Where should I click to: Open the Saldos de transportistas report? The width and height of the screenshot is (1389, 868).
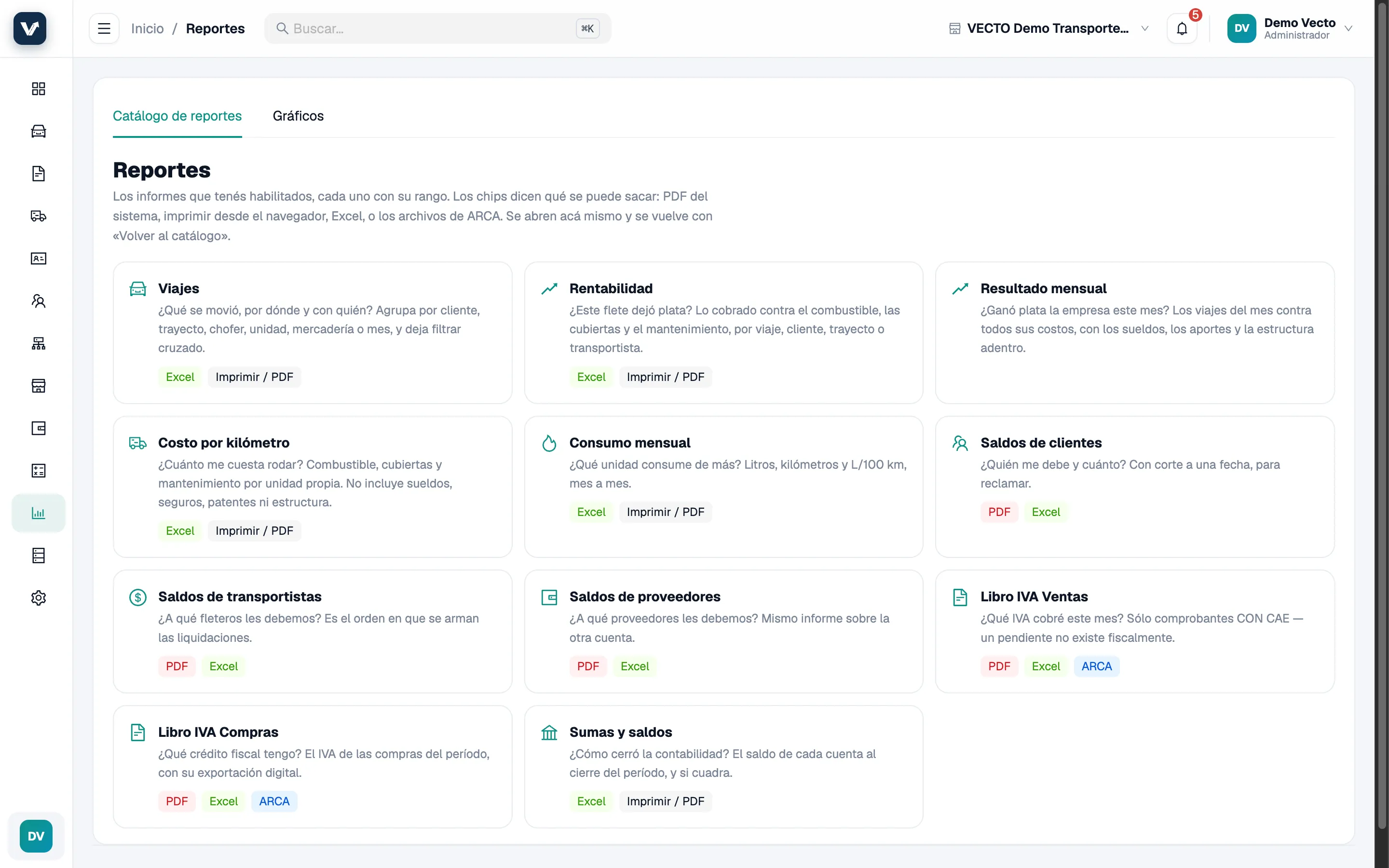[312, 631]
